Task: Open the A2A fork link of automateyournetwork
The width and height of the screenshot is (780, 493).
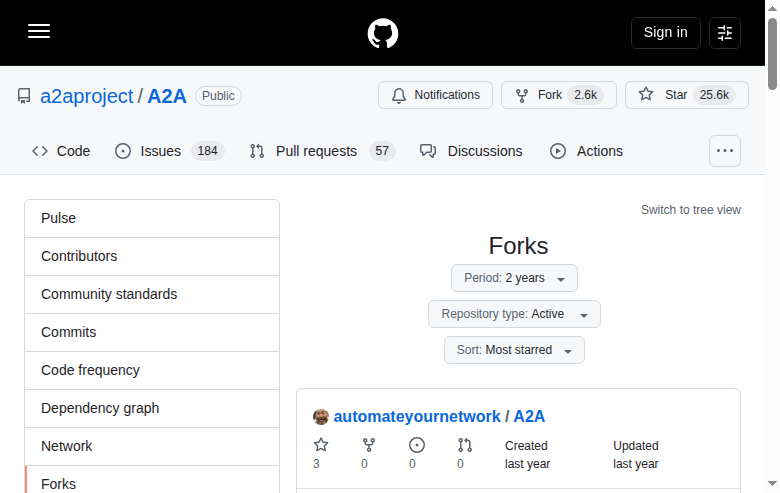Action: click(529, 416)
